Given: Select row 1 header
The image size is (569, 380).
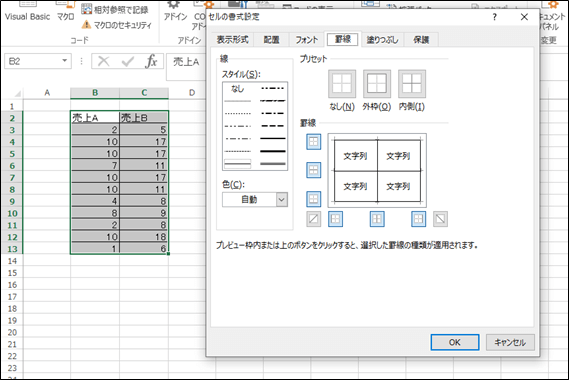Looking at the screenshot, I should click(x=12, y=106).
